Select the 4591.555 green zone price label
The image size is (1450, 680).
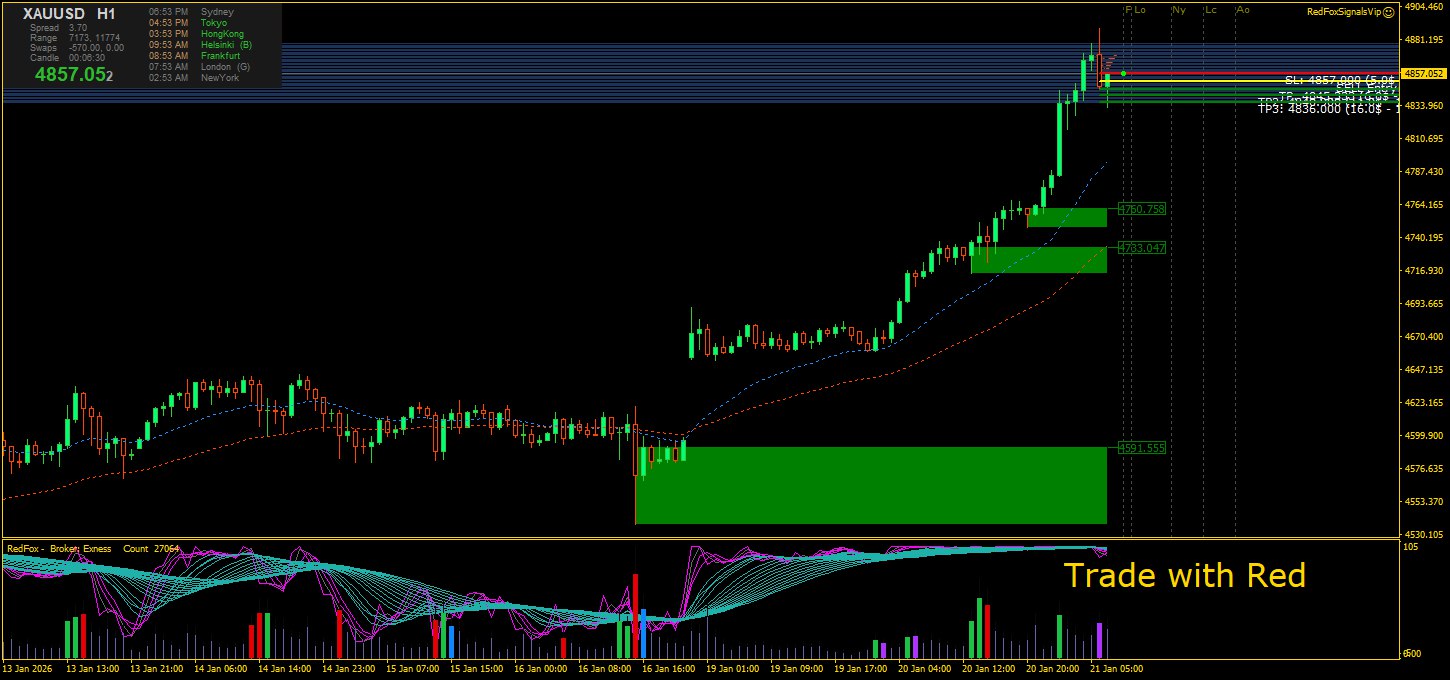click(x=1142, y=449)
